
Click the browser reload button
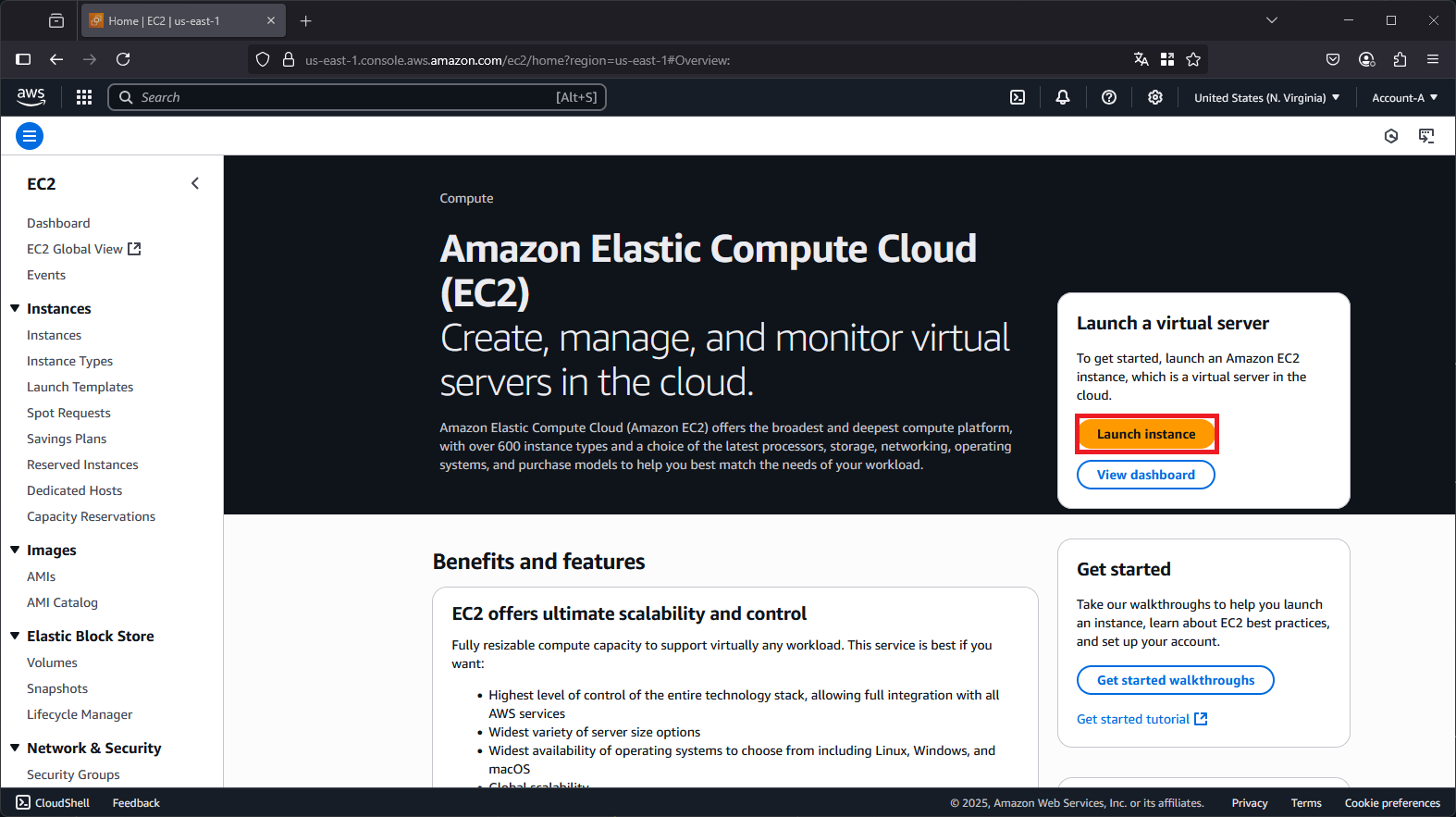click(x=123, y=59)
